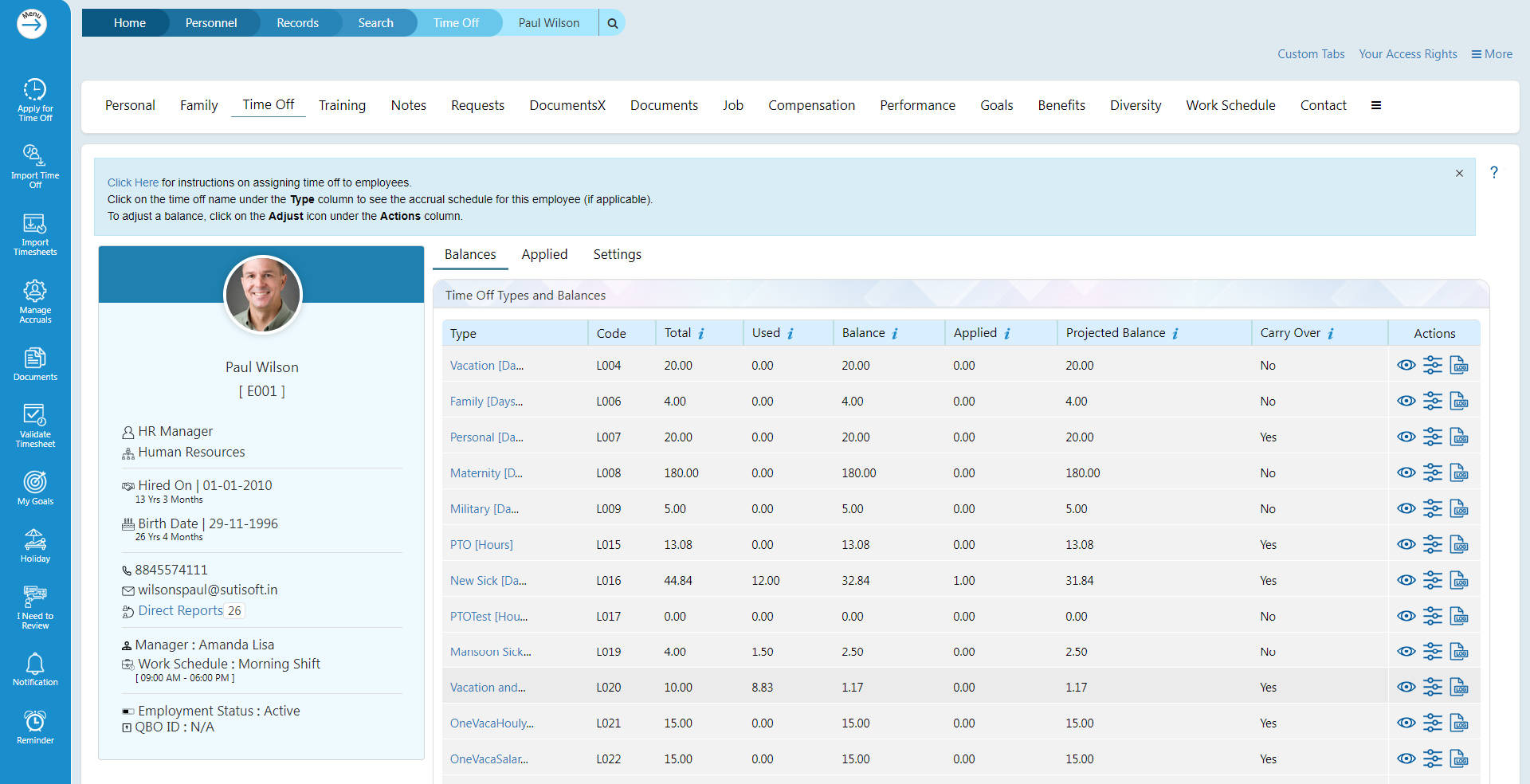Click the info icon beside Projected Balance header
This screenshot has height=784, width=1530.
pyautogui.click(x=1175, y=334)
